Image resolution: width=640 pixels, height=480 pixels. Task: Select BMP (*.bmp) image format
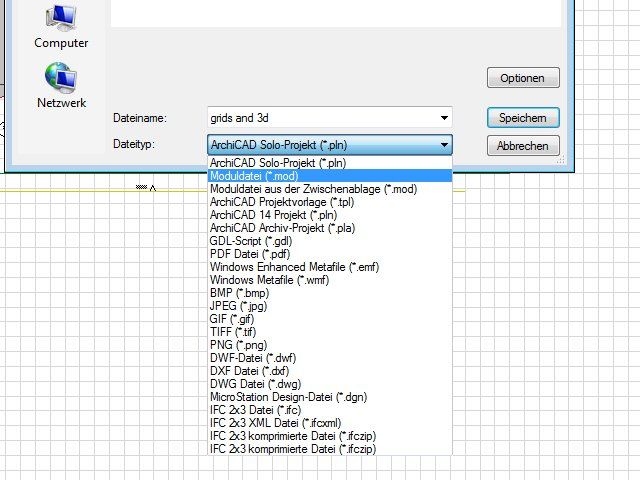click(330, 293)
